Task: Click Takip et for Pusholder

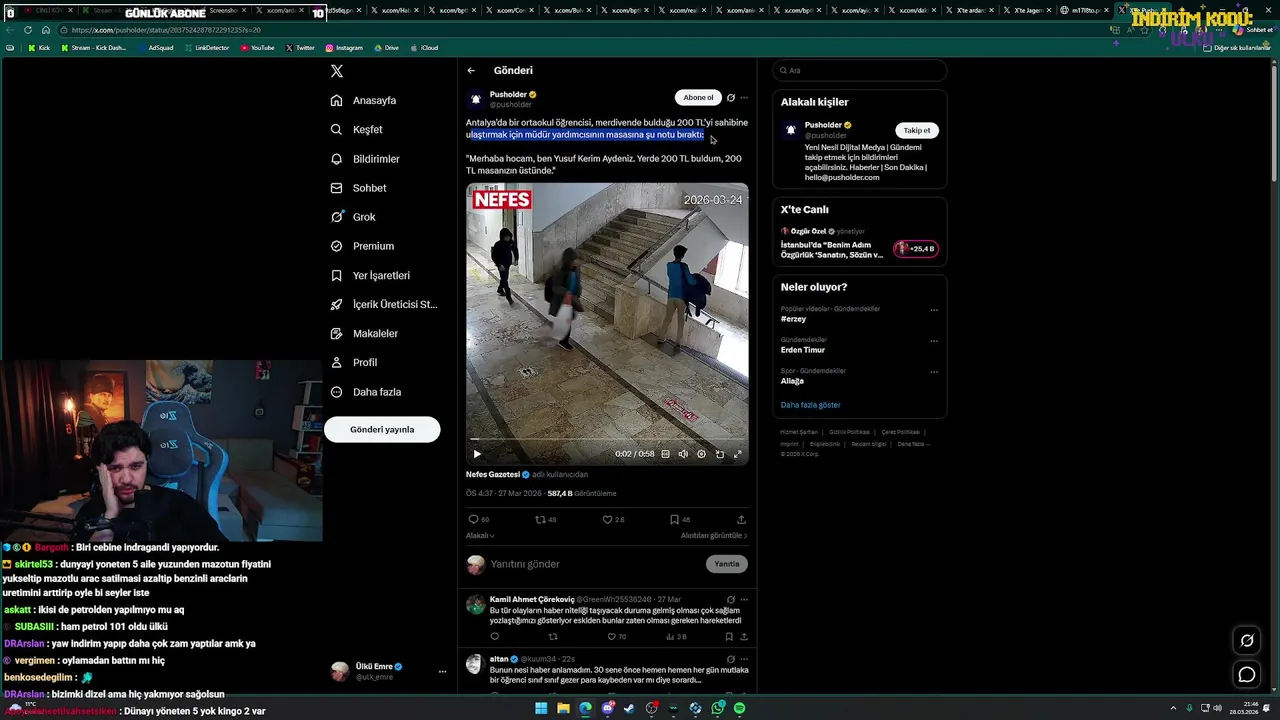Action: 917,130
